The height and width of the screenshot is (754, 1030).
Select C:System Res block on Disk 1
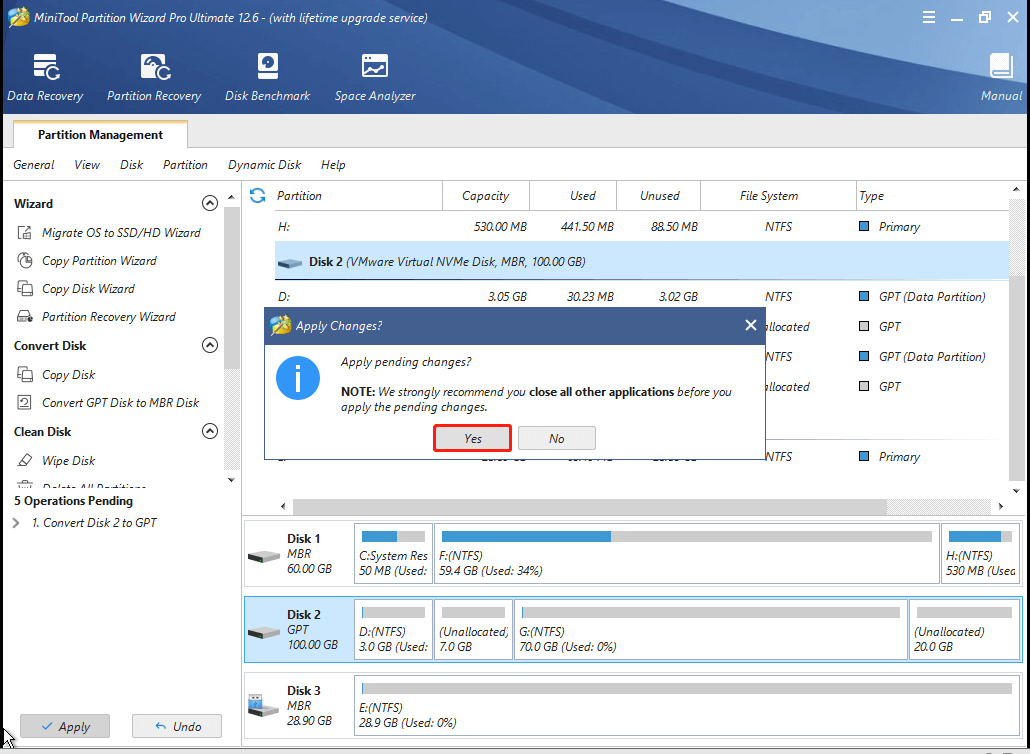tap(393, 553)
